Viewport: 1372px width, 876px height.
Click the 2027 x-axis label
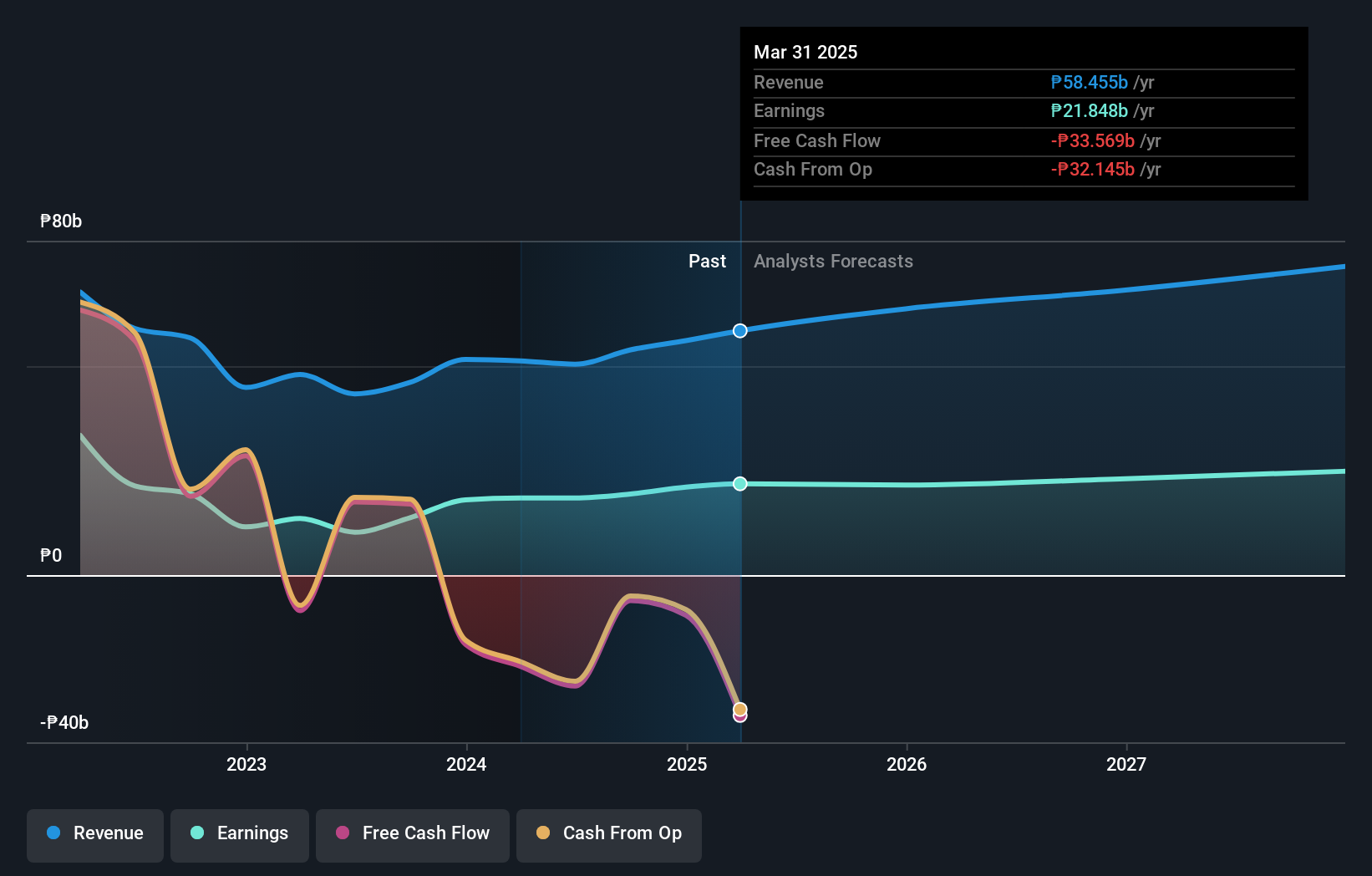pyautogui.click(x=1126, y=764)
